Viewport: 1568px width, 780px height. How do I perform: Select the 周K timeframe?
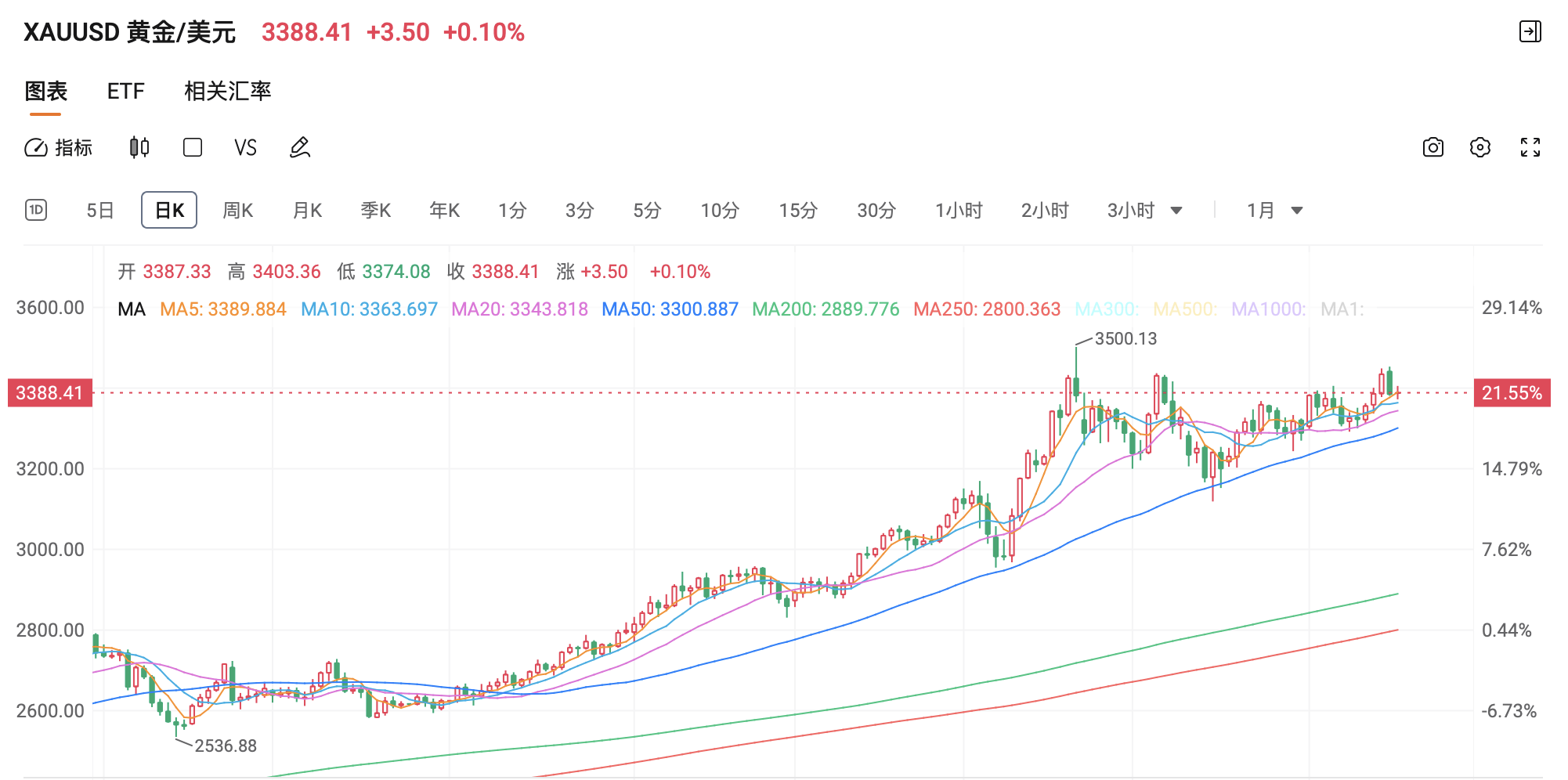point(238,210)
